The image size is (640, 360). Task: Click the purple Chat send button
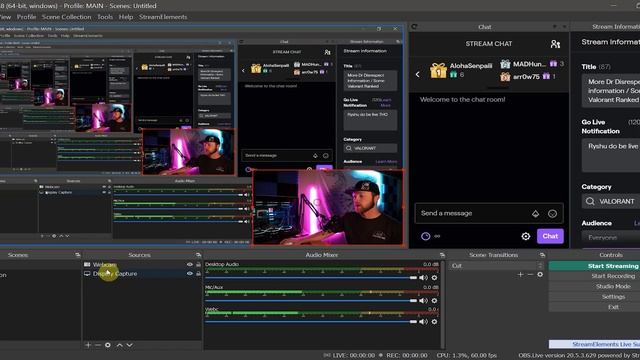point(550,236)
